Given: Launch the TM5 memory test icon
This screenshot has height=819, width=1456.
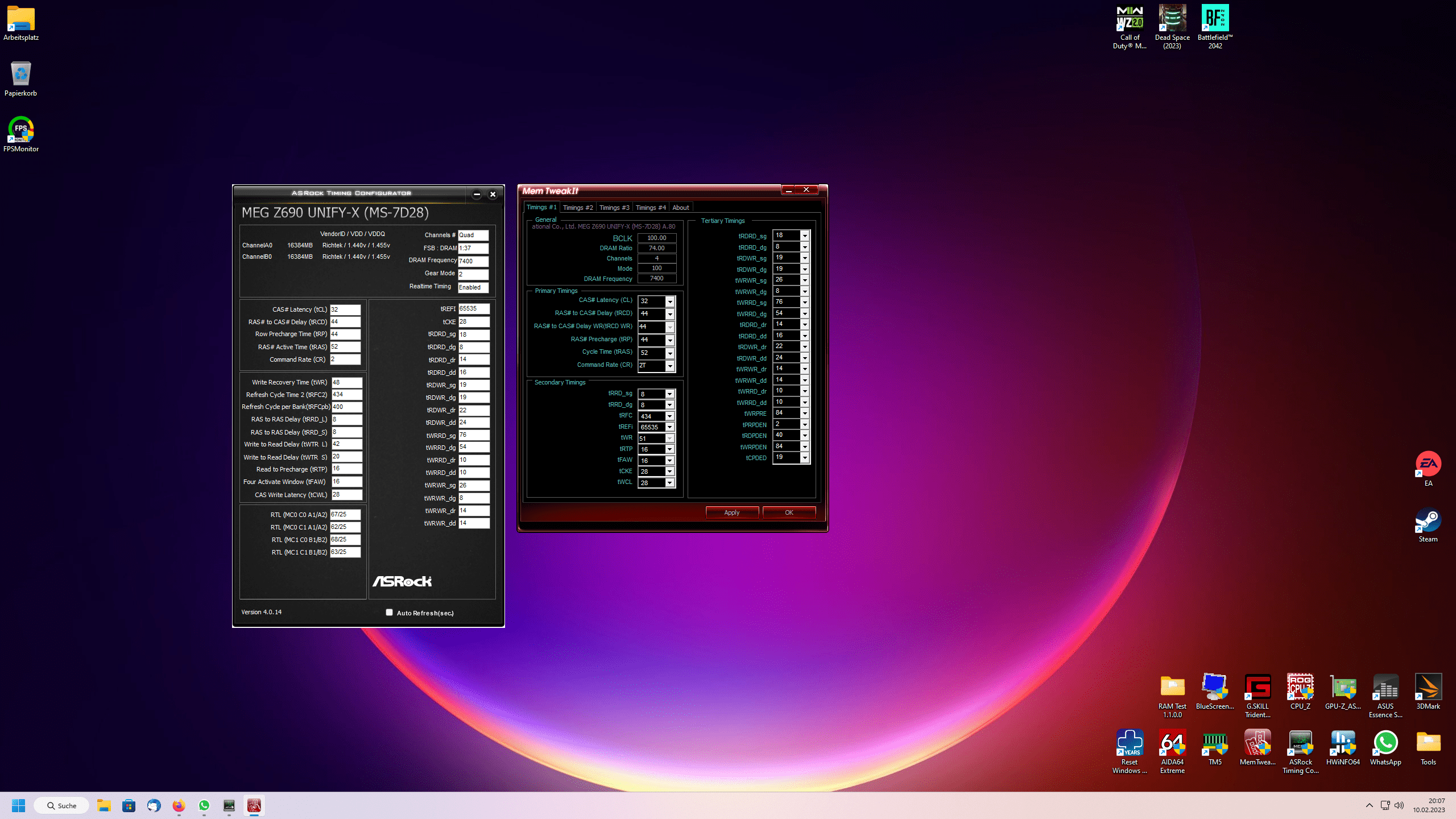Looking at the screenshot, I should click(1214, 743).
